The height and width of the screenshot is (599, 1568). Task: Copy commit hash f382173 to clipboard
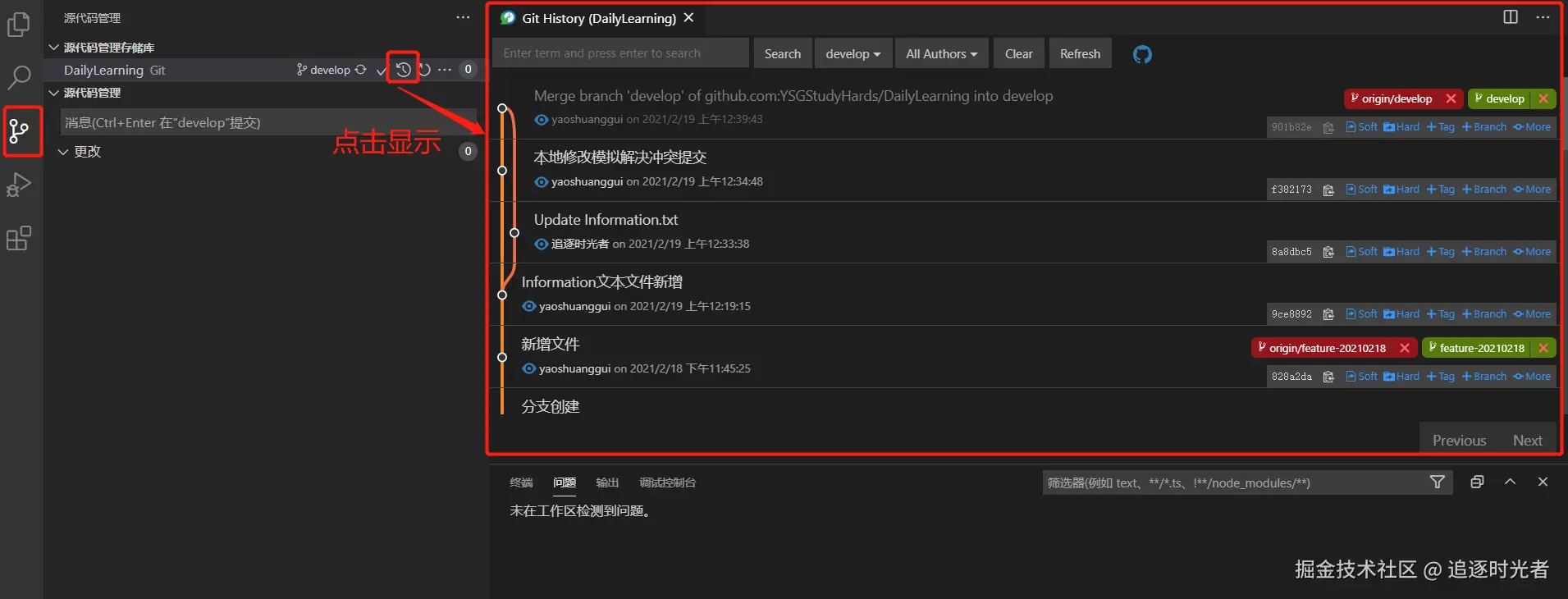(1328, 190)
